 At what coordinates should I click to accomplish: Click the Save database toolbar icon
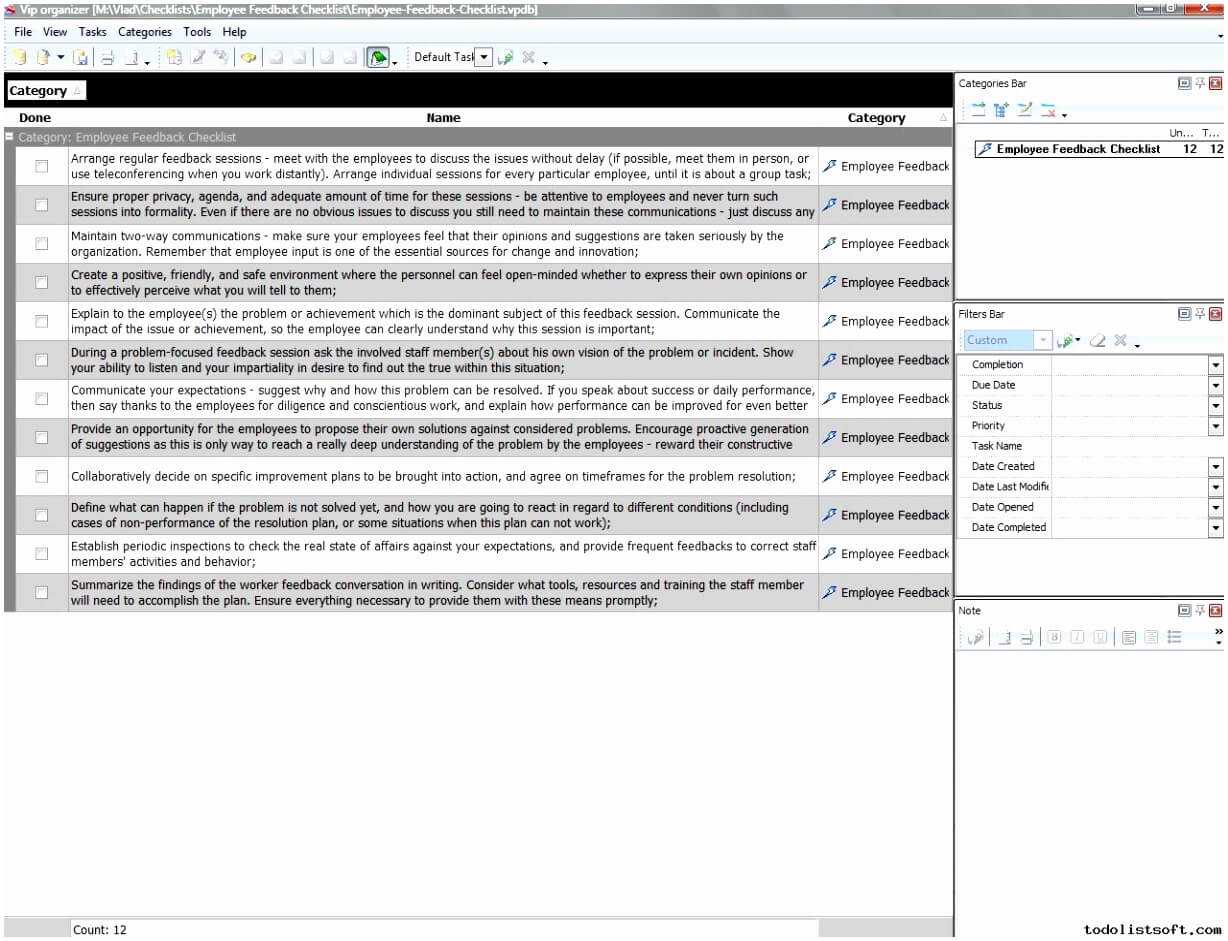pyautogui.click(x=80, y=57)
